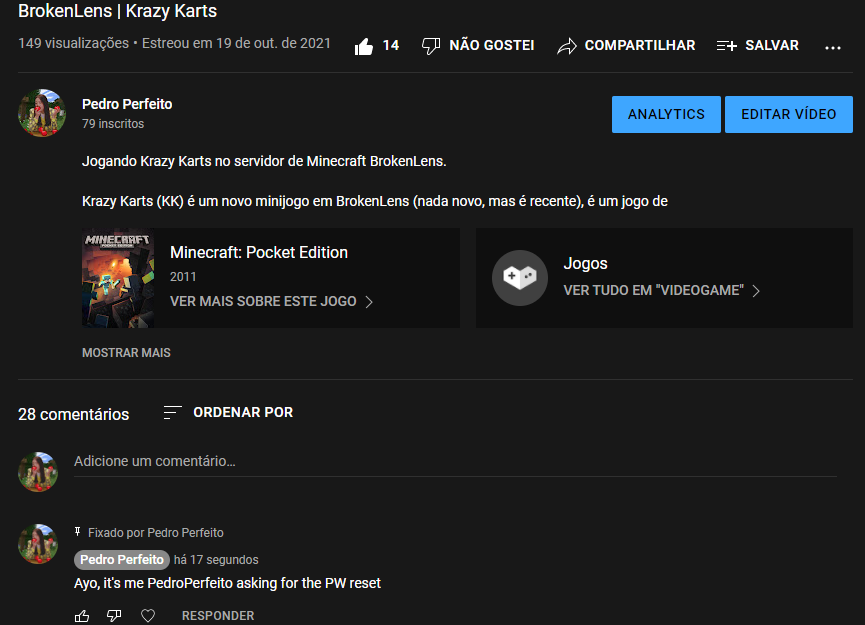Click the save-to-playlist icon

click(x=727, y=46)
